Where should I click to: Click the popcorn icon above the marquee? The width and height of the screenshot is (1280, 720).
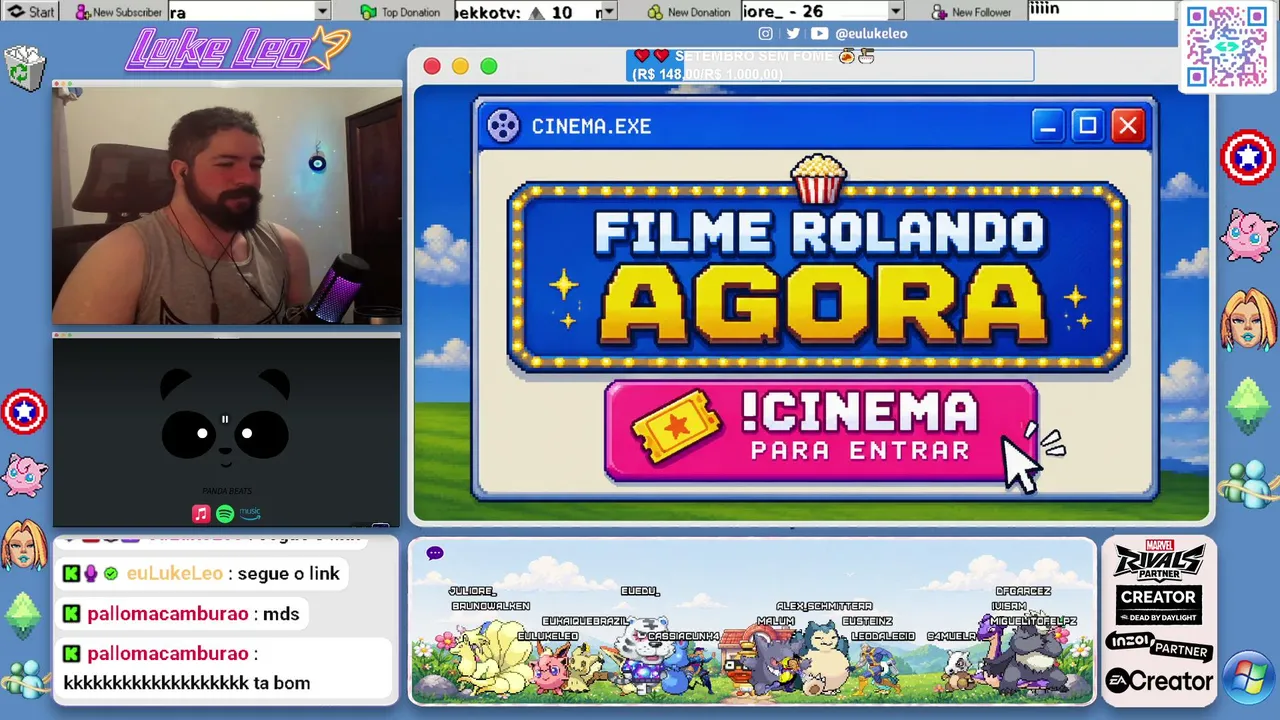(x=818, y=178)
